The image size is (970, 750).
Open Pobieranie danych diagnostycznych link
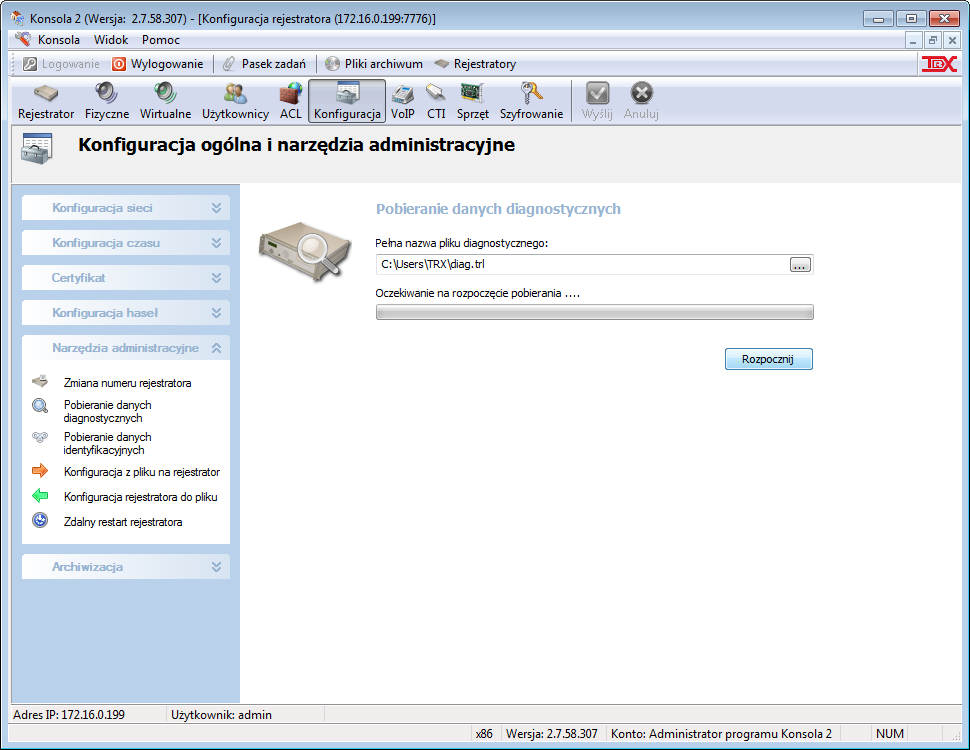click(108, 412)
